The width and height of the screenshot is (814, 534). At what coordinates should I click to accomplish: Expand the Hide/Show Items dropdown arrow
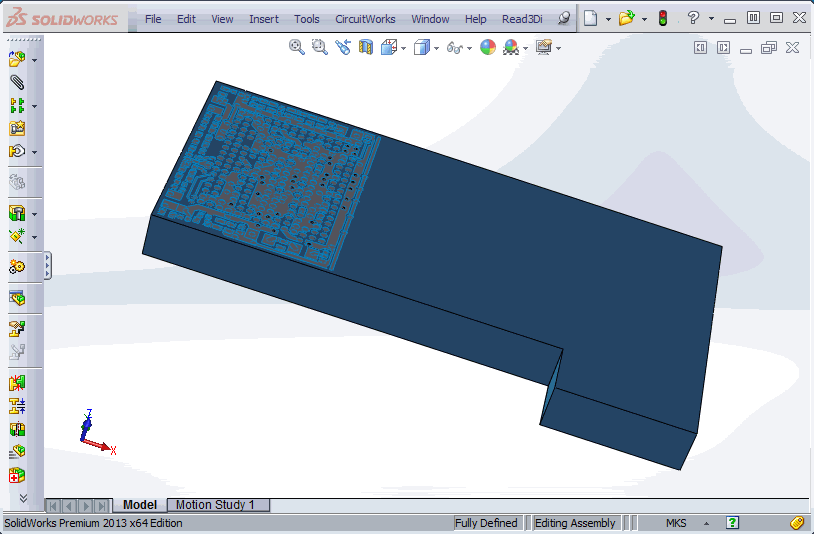coord(469,48)
